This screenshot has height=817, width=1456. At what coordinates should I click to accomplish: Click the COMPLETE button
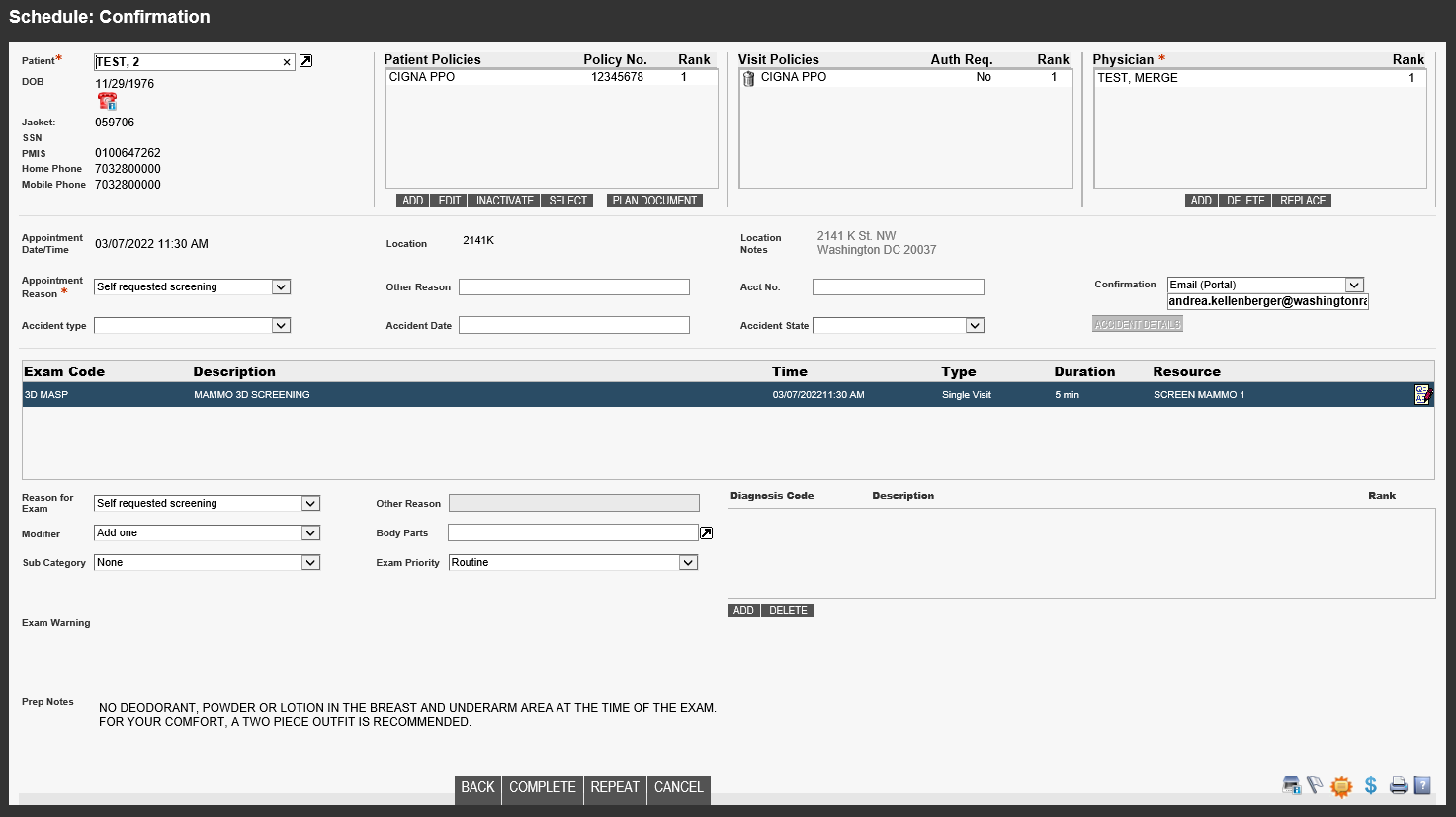pyautogui.click(x=543, y=787)
